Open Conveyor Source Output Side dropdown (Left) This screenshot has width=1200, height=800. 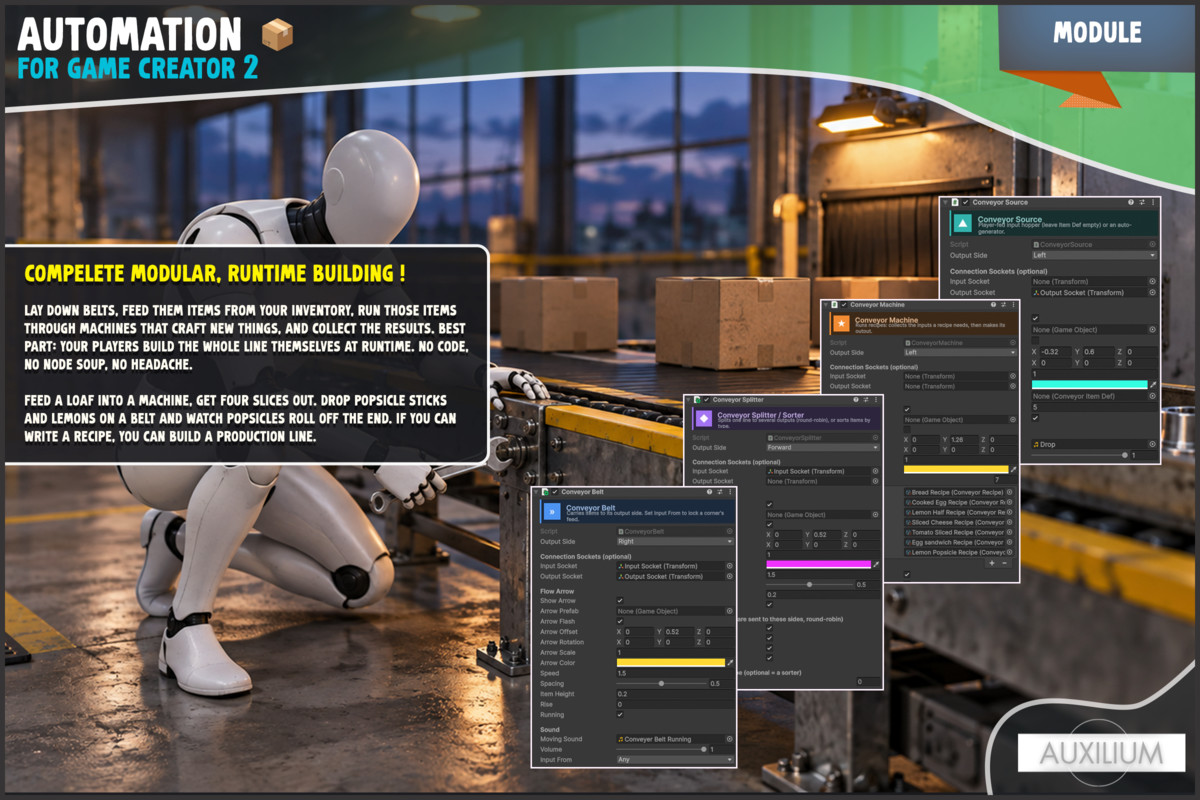tap(1094, 255)
